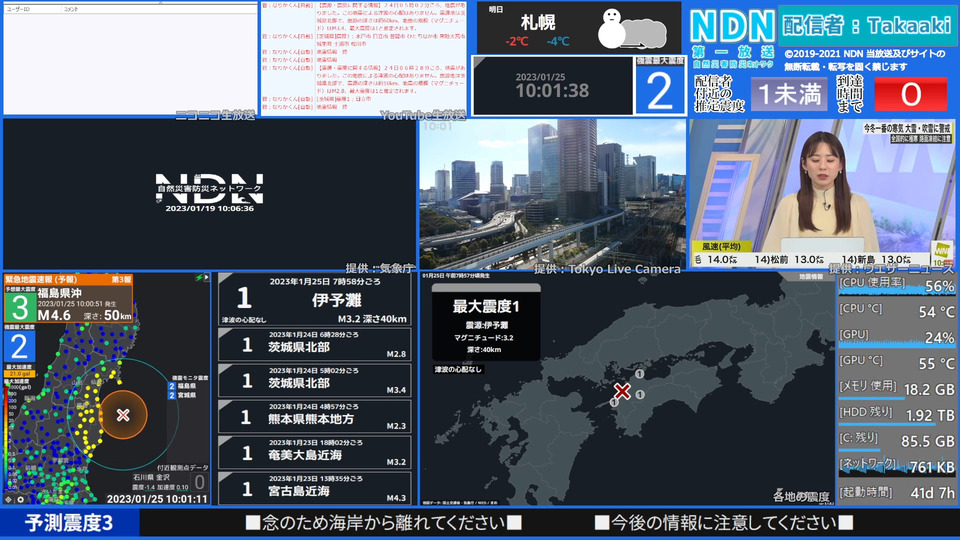Click the green lightning bolt icon in the earthquake monitor
The width and height of the screenshot is (960, 540).
pyautogui.click(x=199, y=278)
